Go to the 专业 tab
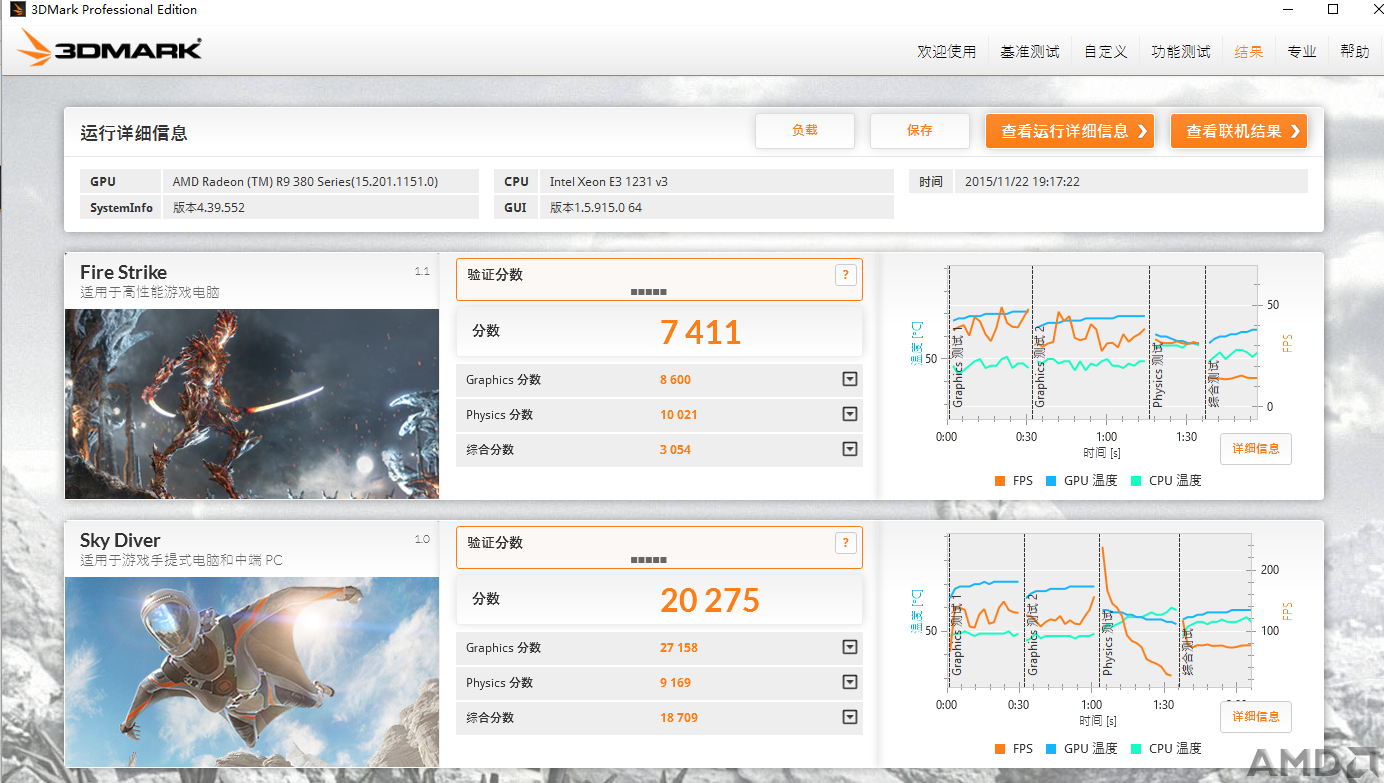 click(x=1302, y=52)
